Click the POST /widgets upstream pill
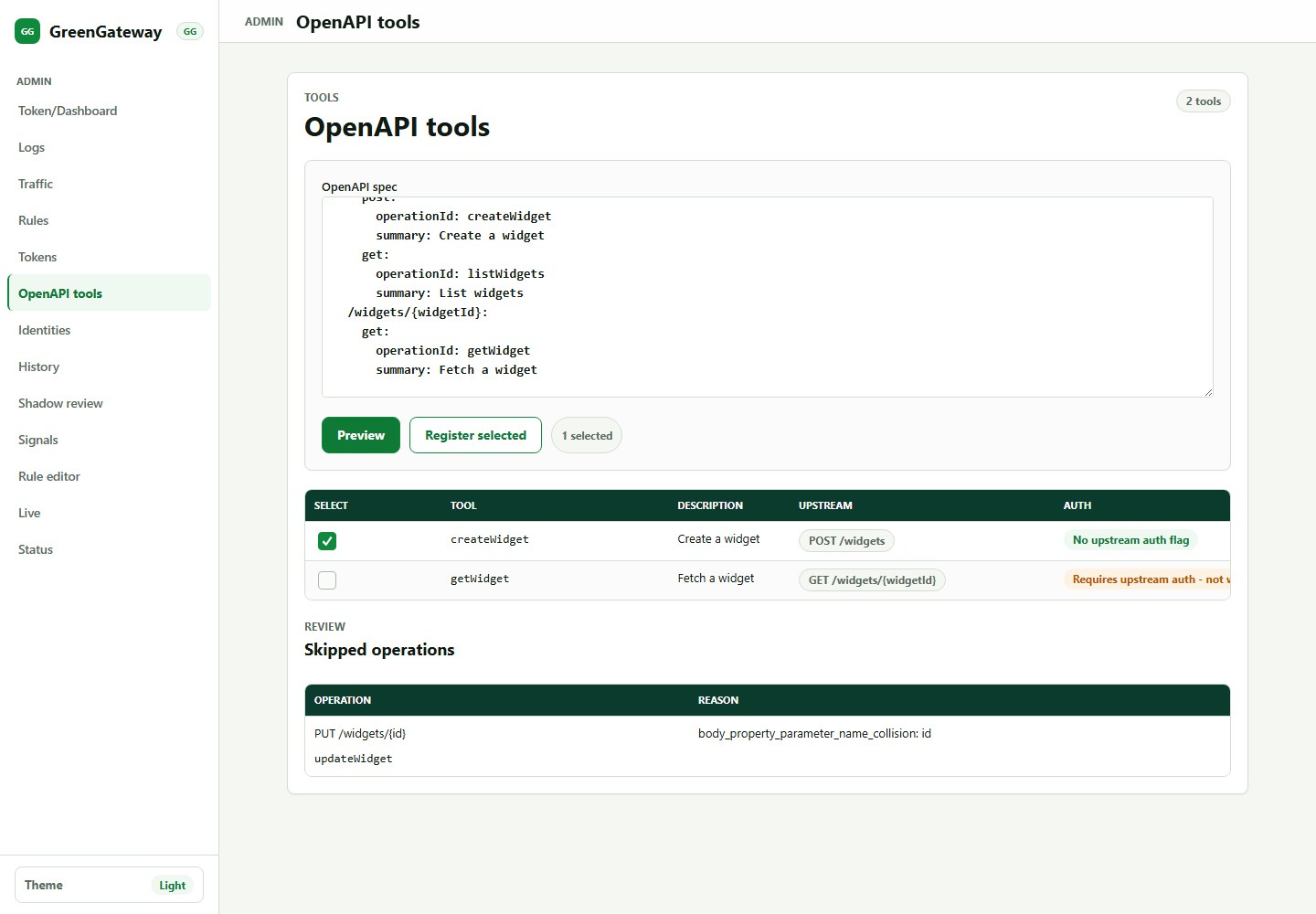The image size is (1316, 914). click(x=846, y=541)
